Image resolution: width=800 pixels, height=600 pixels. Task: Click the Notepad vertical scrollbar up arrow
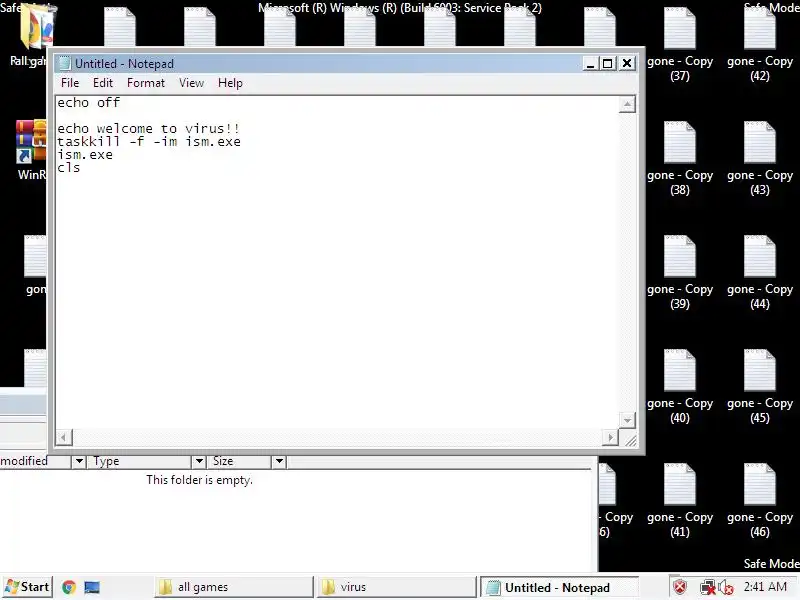pos(627,105)
